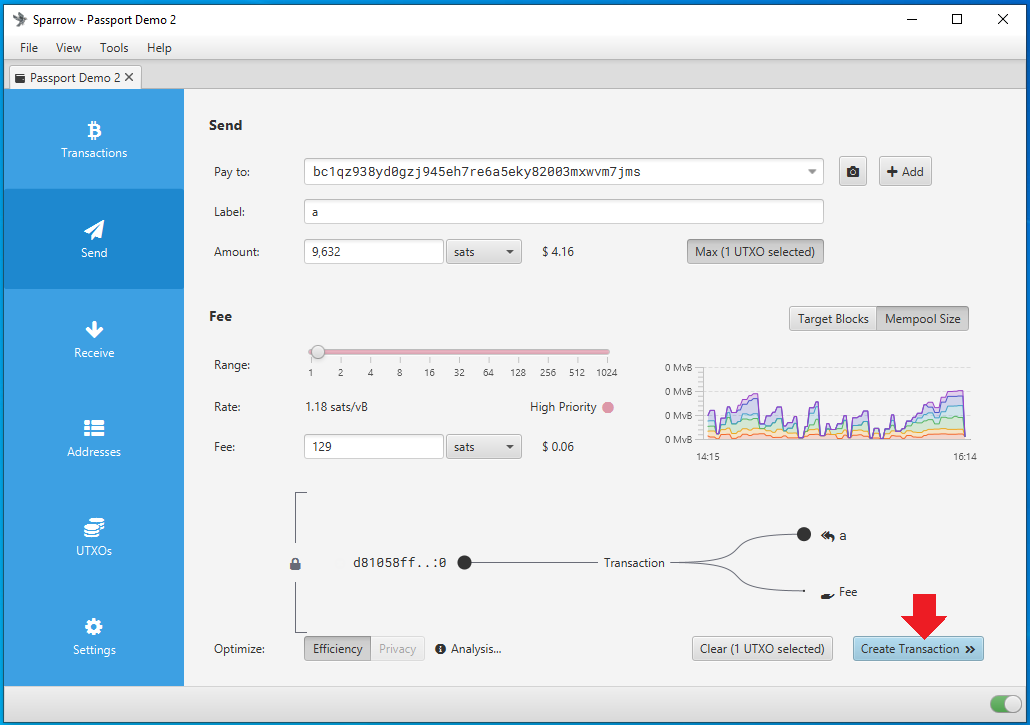Click the Amount input field

tap(374, 252)
